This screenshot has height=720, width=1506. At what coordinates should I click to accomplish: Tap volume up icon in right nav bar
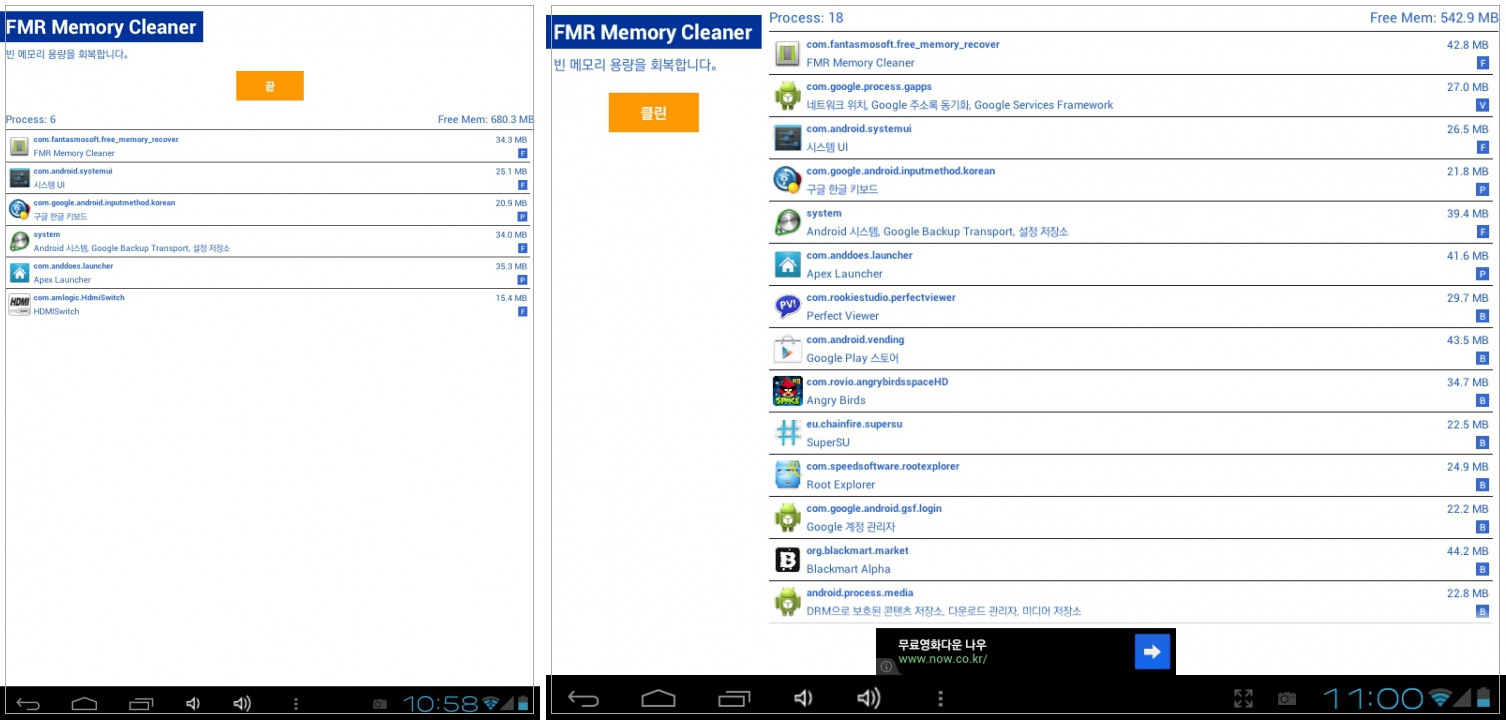(868, 699)
